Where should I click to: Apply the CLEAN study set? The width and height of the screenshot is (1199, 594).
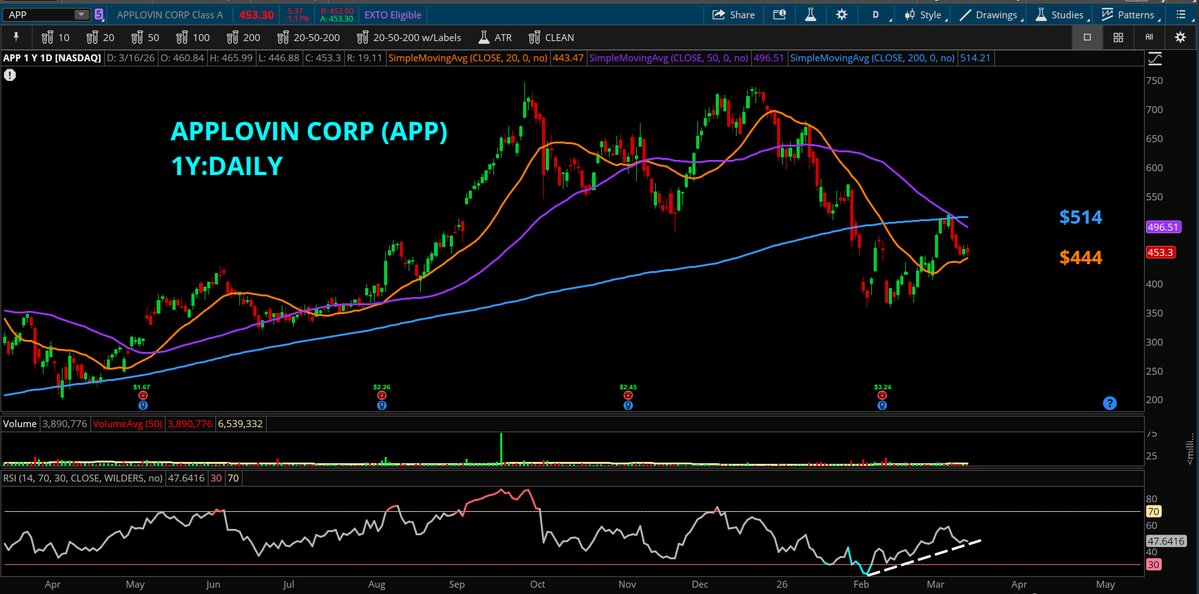coord(550,37)
